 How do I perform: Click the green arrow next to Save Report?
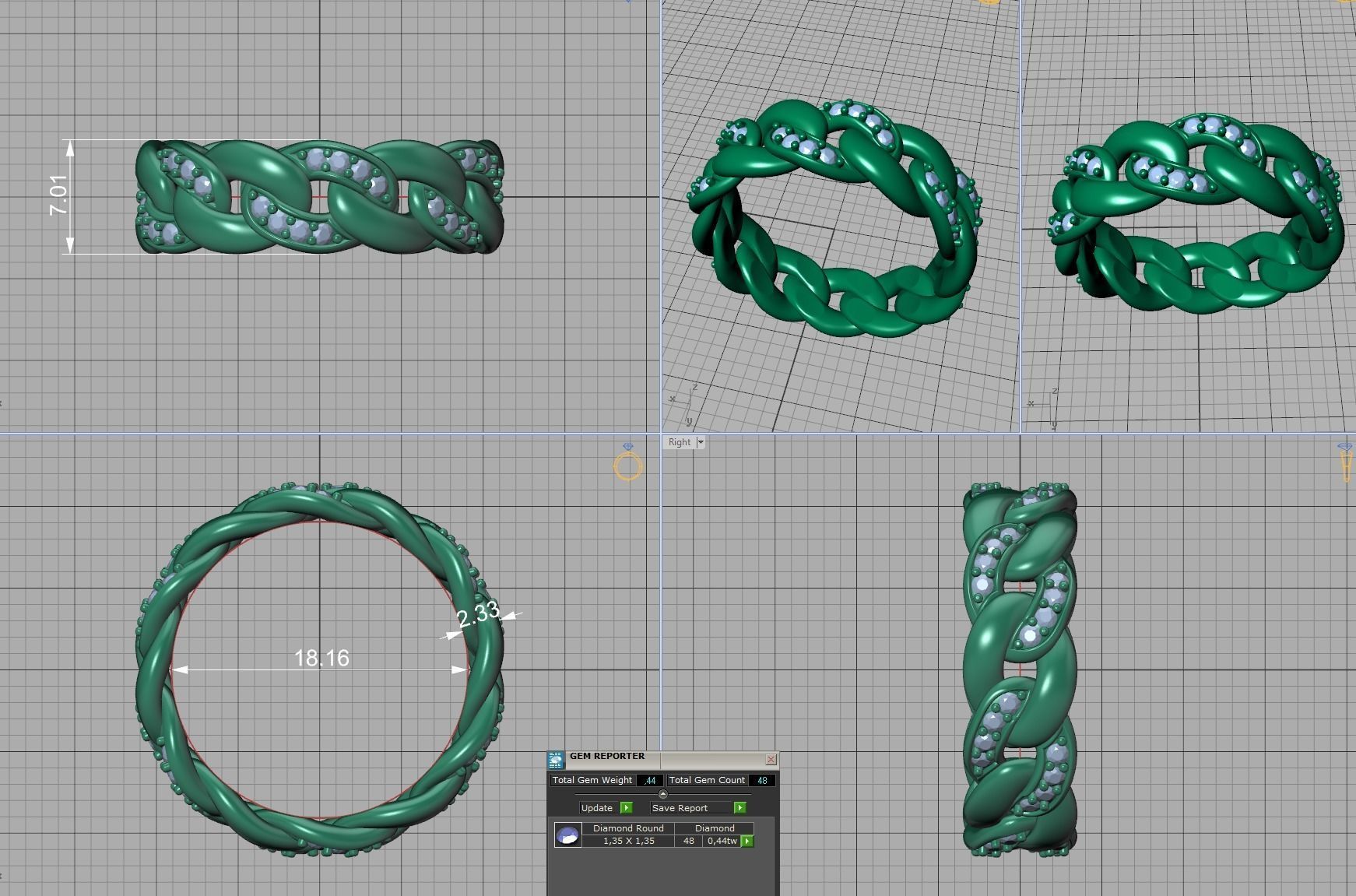[x=739, y=808]
